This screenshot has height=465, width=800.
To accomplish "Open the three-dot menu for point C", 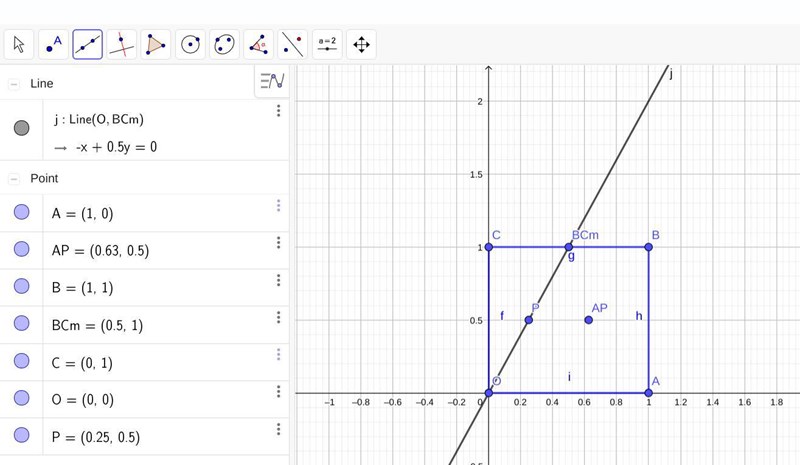I will [278, 355].
